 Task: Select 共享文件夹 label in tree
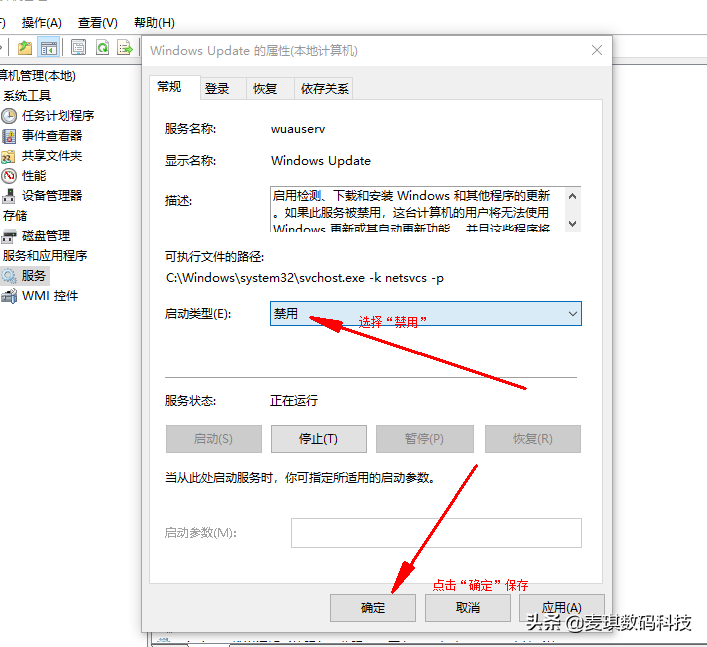point(52,156)
